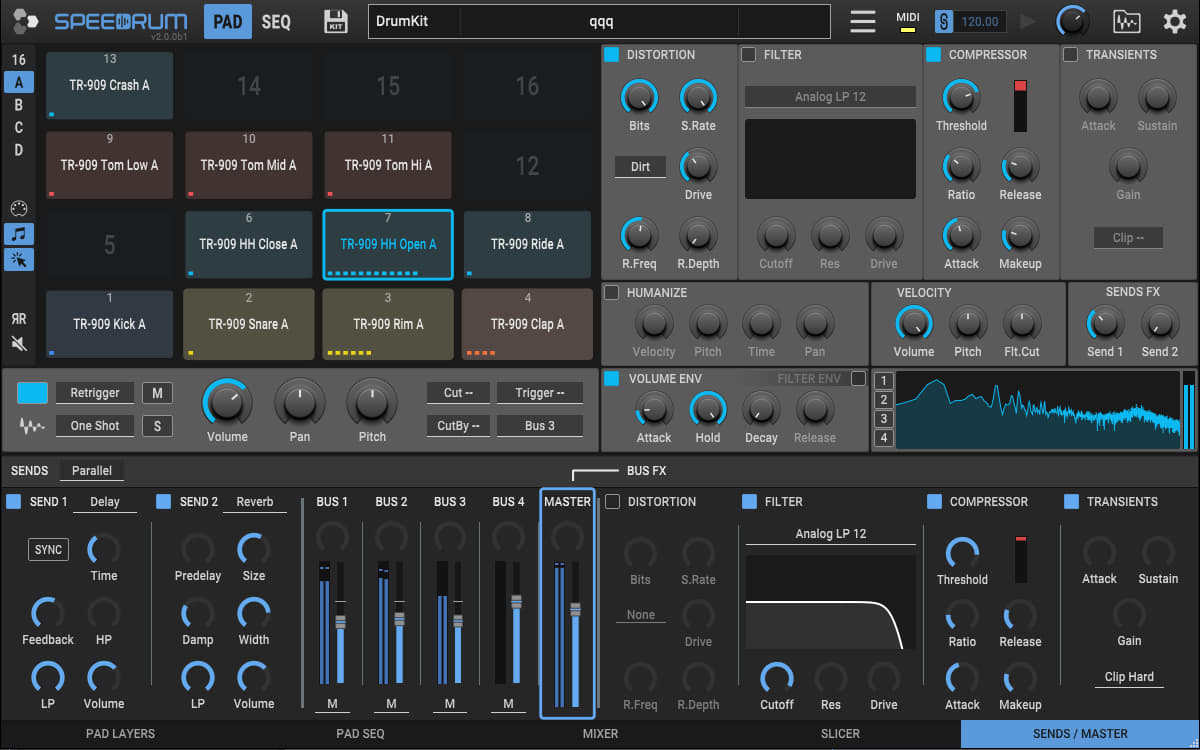This screenshot has height=750, width=1200.
Task: Disable pad Distortion checkbox
Action: (611, 55)
